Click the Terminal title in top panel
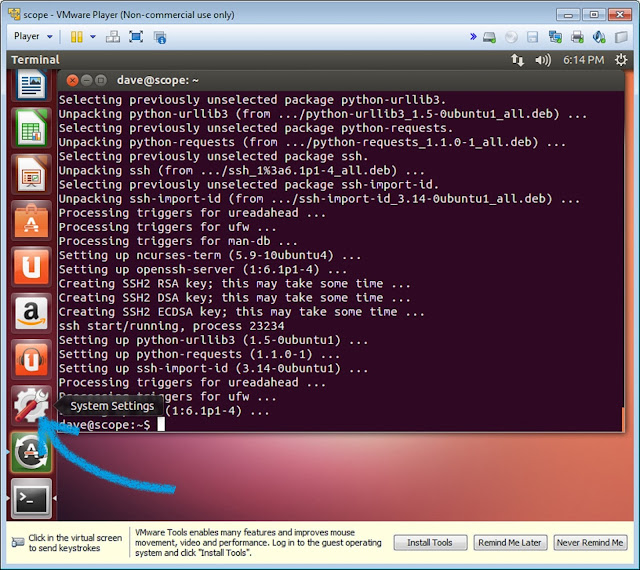Viewport: 640px width, 570px height. click(x=35, y=60)
